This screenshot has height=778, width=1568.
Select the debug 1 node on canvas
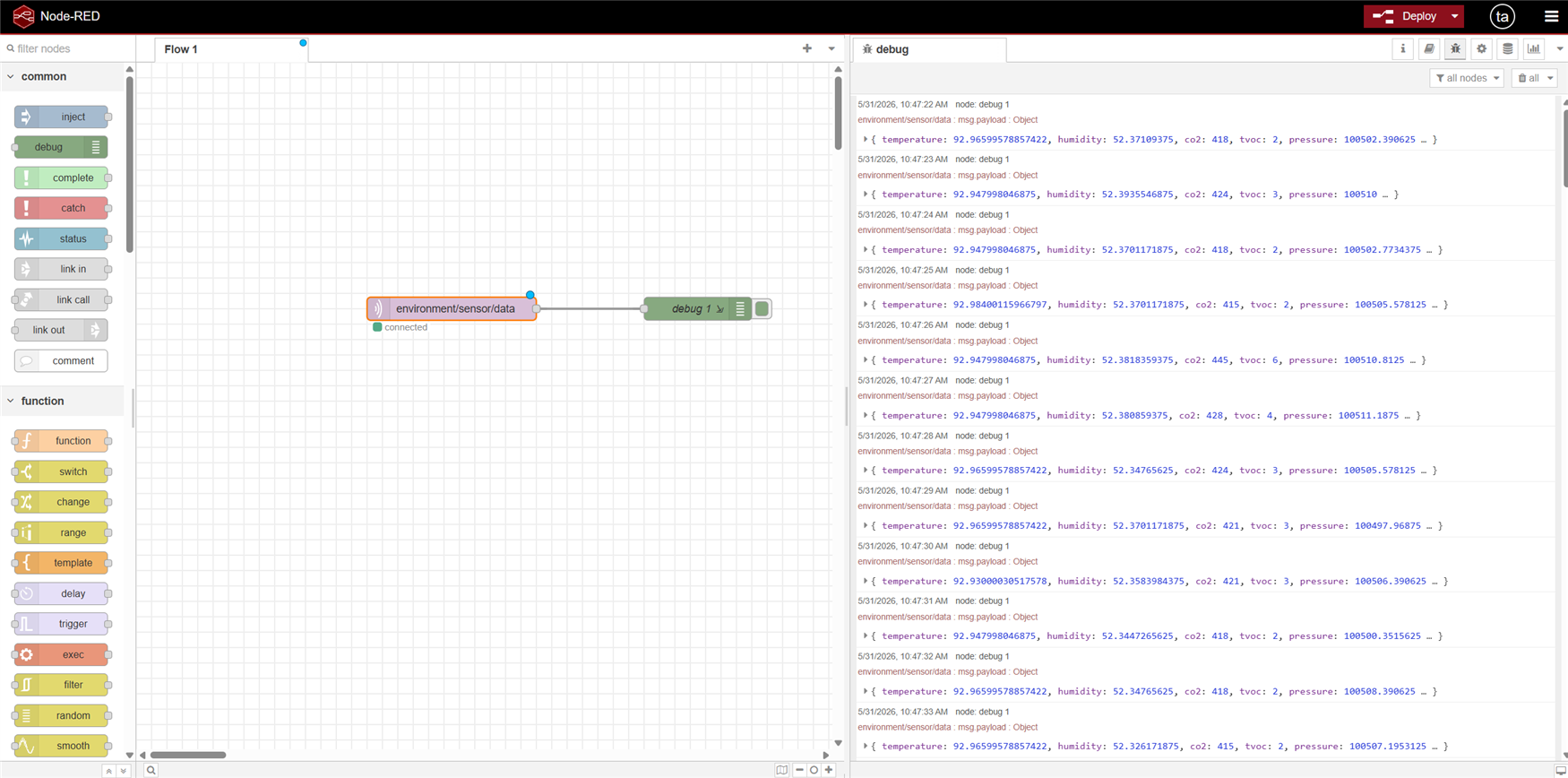(698, 308)
